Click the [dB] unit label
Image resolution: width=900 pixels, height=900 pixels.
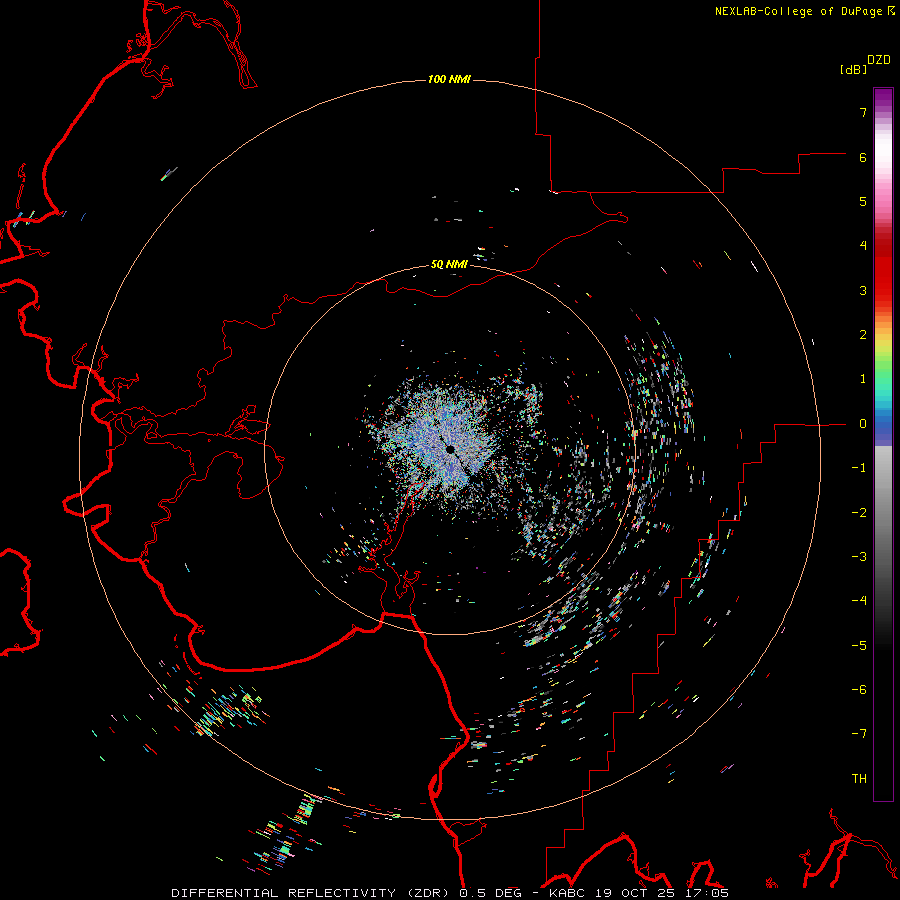[x=853, y=69]
